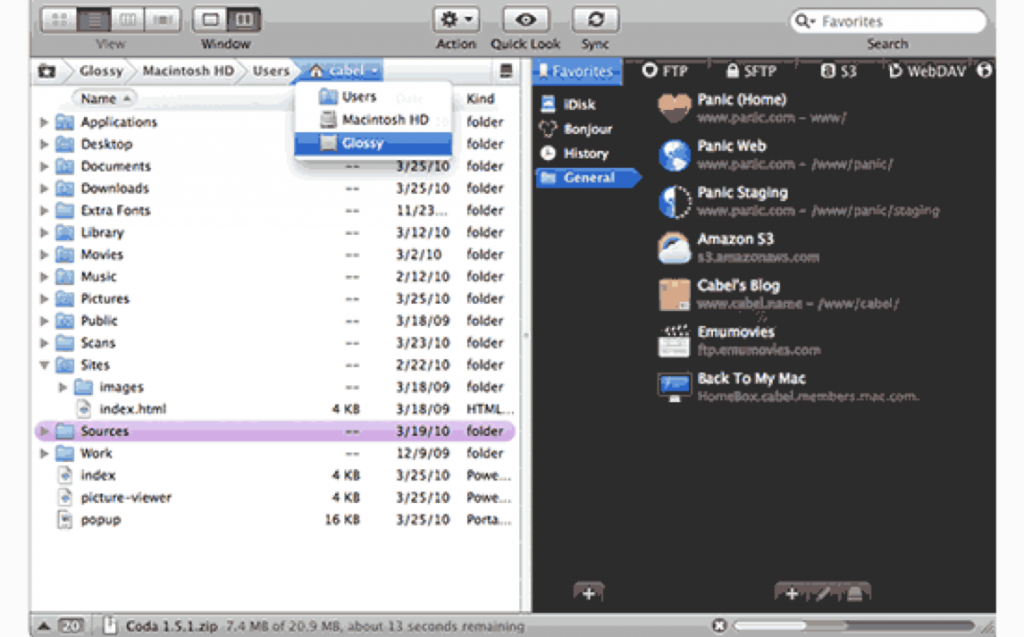The image size is (1024, 637).
Task: Connect to Back To My Mac favorite
Action: pos(788,387)
